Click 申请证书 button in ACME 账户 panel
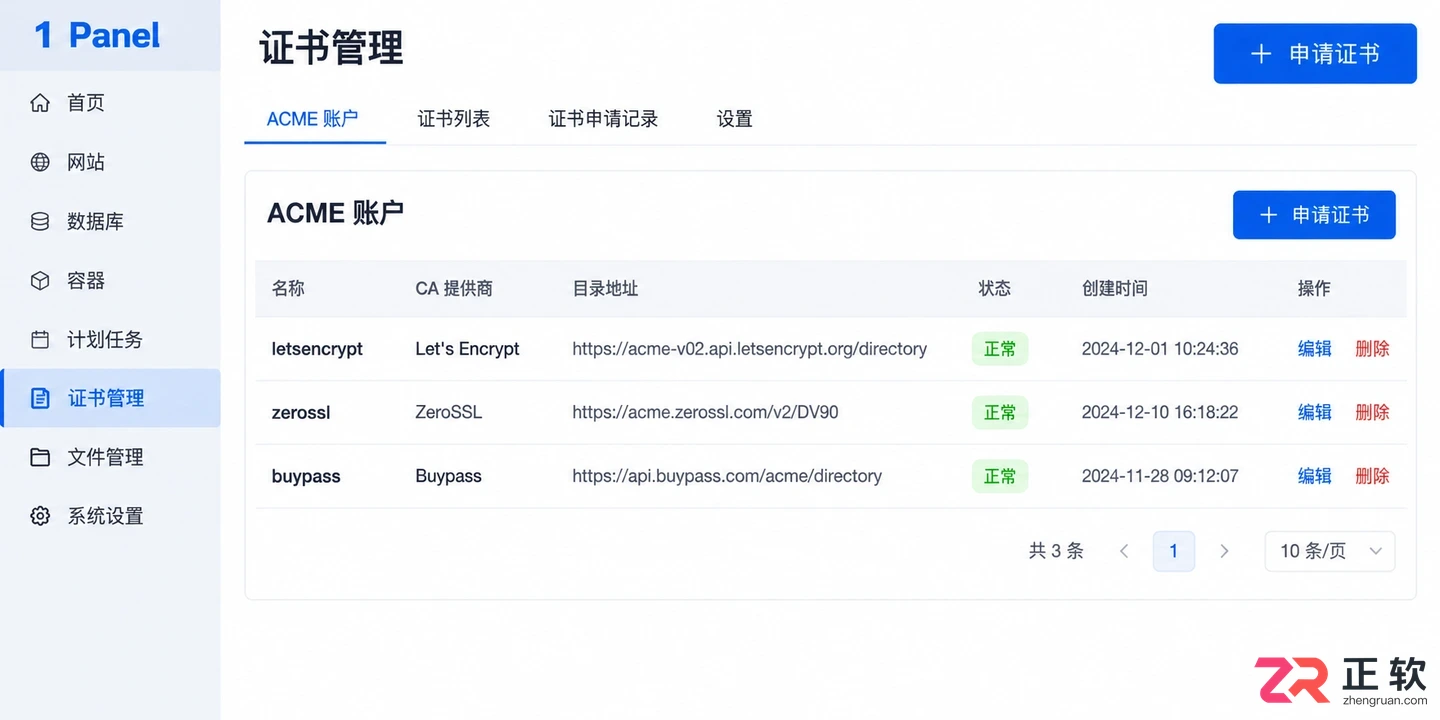 [1314, 215]
